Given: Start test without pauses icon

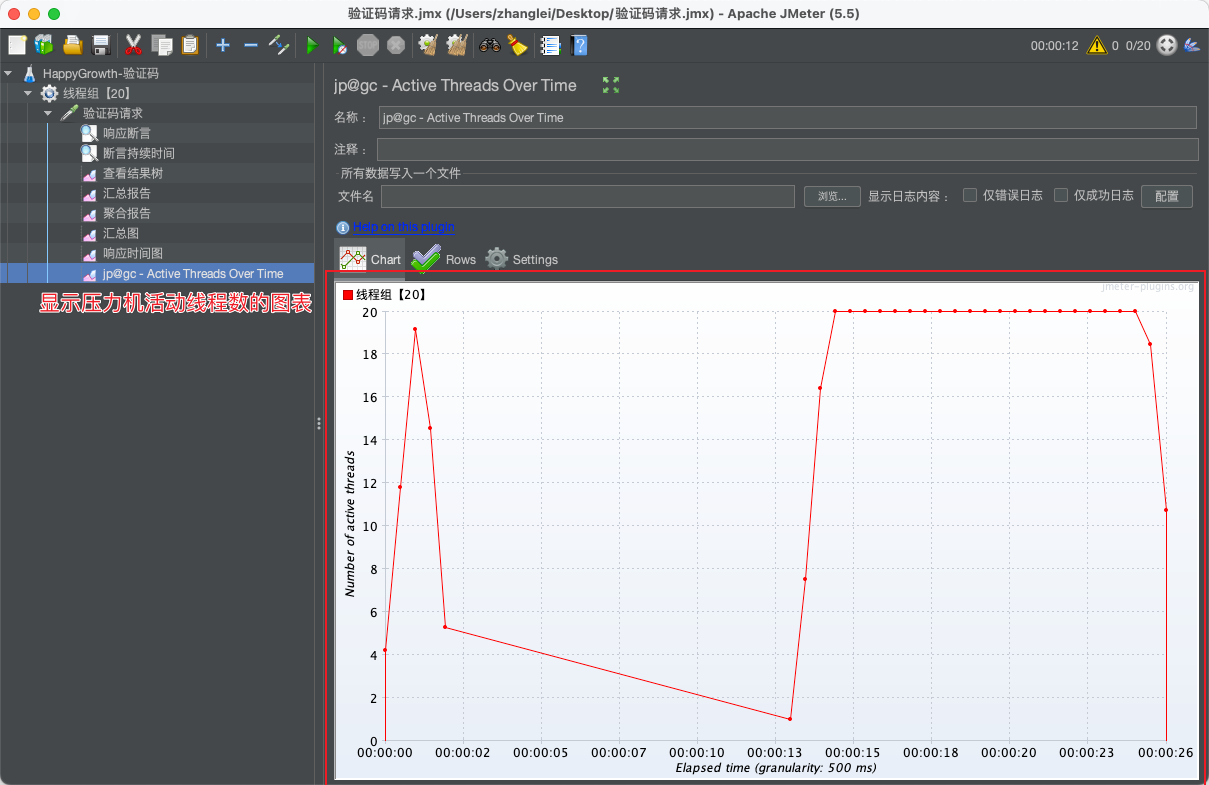Looking at the screenshot, I should pyautogui.click(x=340, y=45).
